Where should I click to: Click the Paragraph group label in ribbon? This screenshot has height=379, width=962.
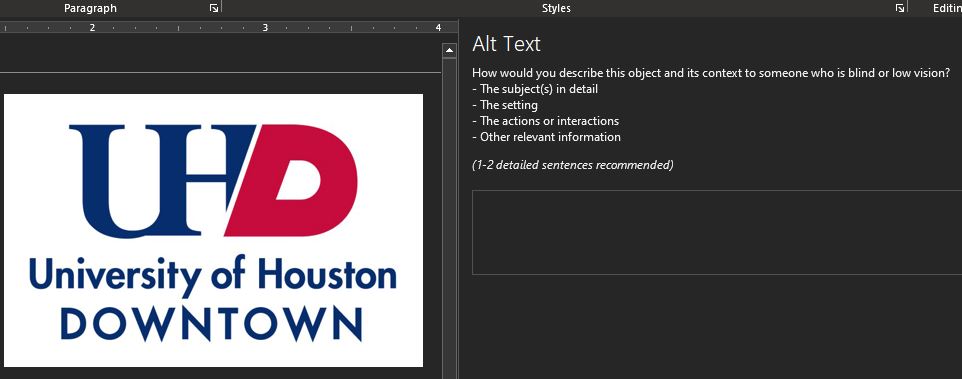[x=90, y=8]
